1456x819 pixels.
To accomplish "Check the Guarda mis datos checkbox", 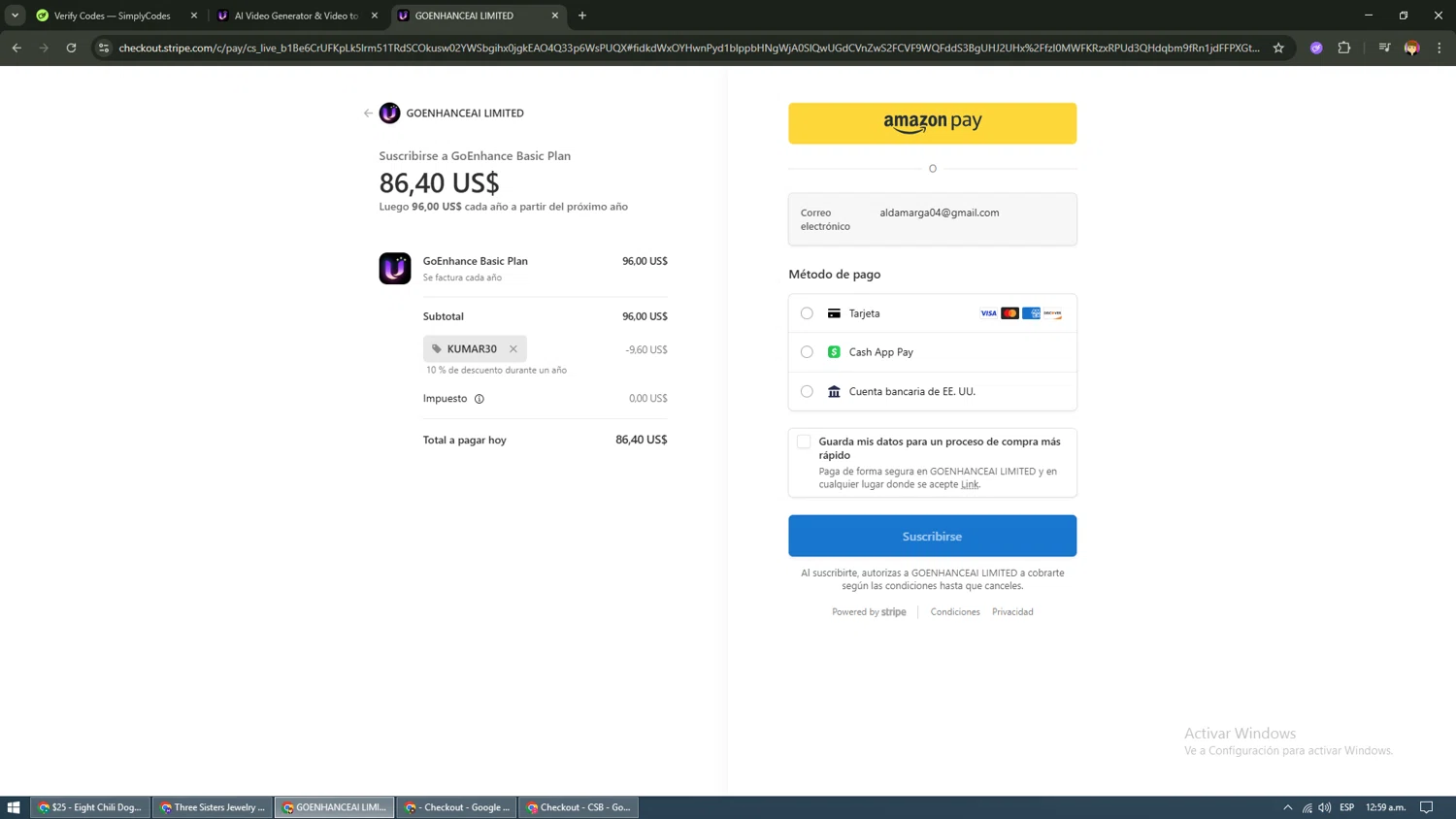I will (804, 442).
